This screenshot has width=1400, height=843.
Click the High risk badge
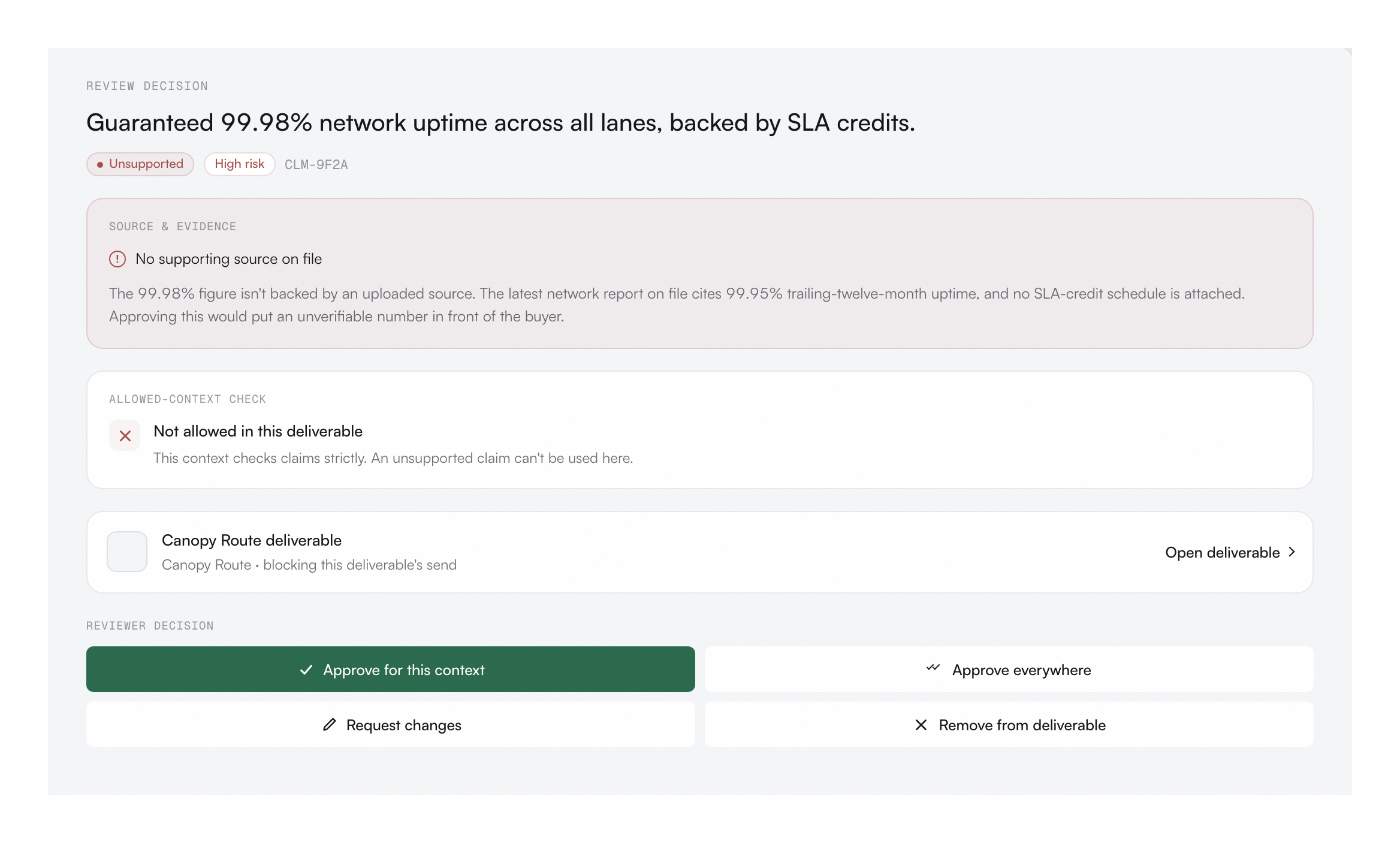click(240, 164)
